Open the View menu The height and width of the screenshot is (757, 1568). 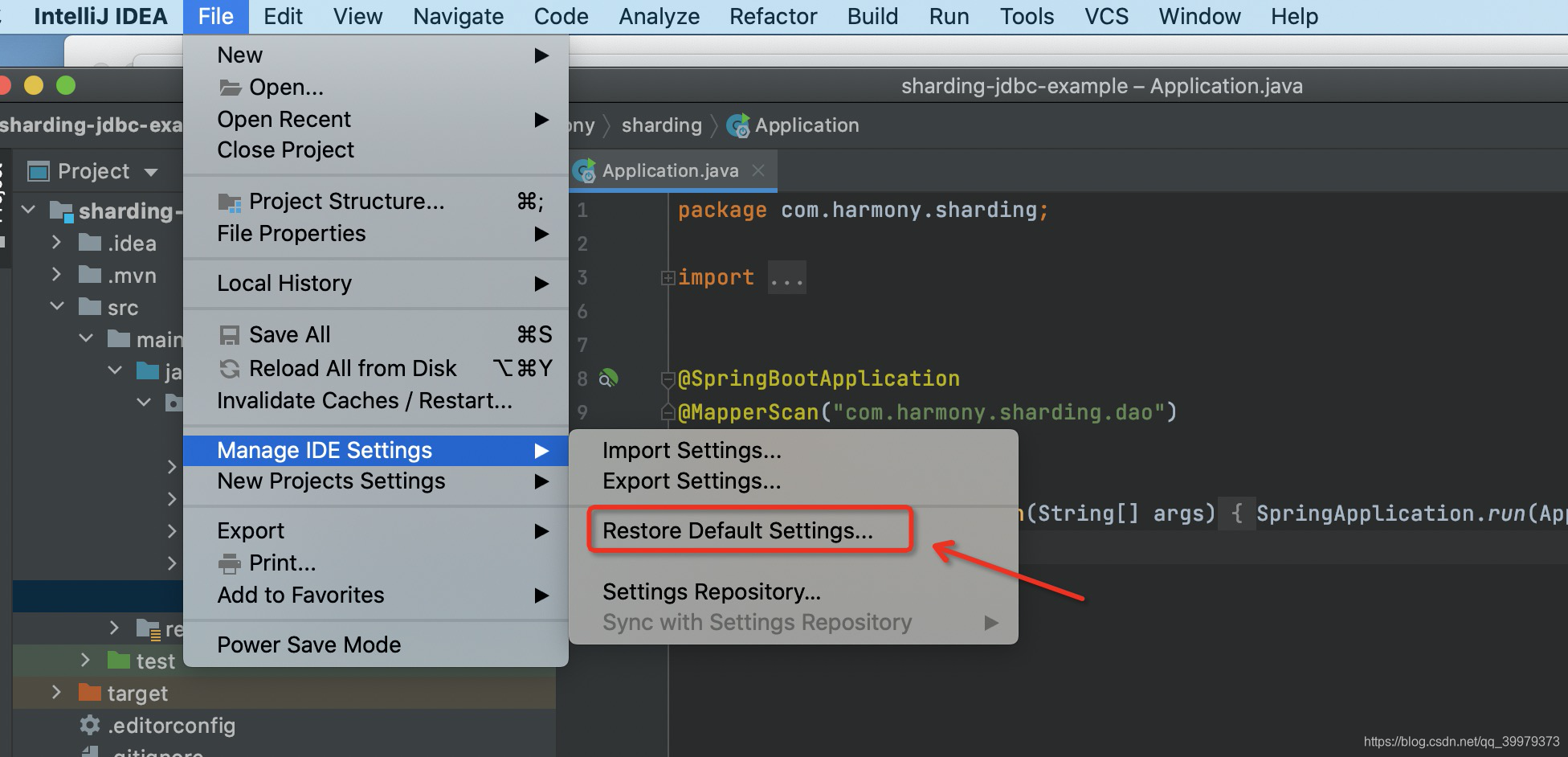point(358,16)
